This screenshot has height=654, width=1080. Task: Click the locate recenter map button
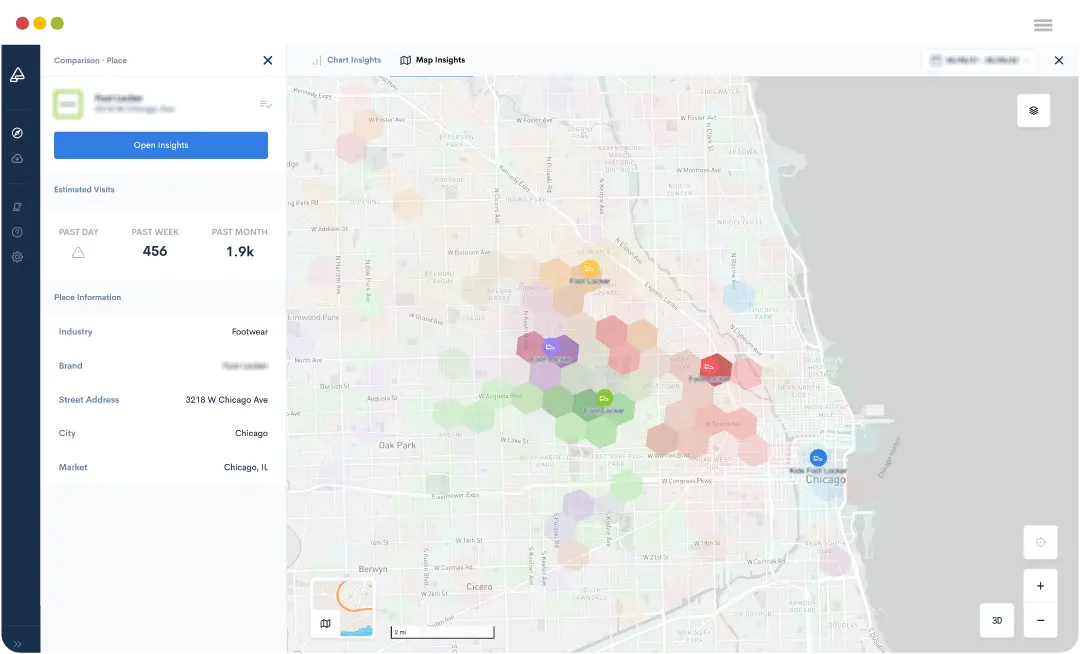[1040, 542]
